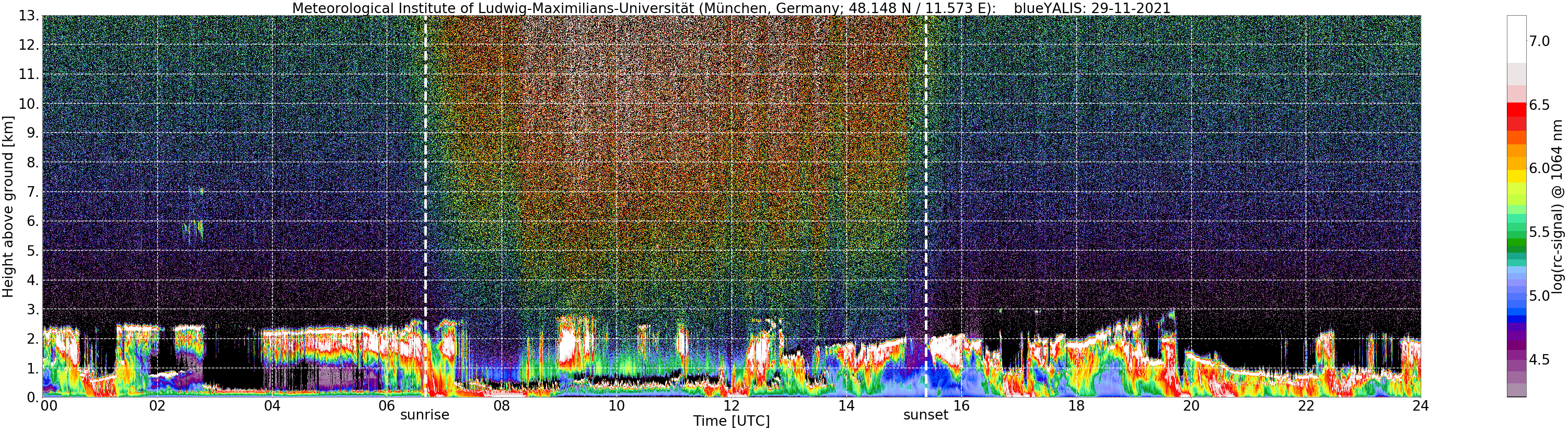The height and width of the screenshot is (431, 1568).
Task: Click the time axis tick label 22
Action: (1306, 406)
